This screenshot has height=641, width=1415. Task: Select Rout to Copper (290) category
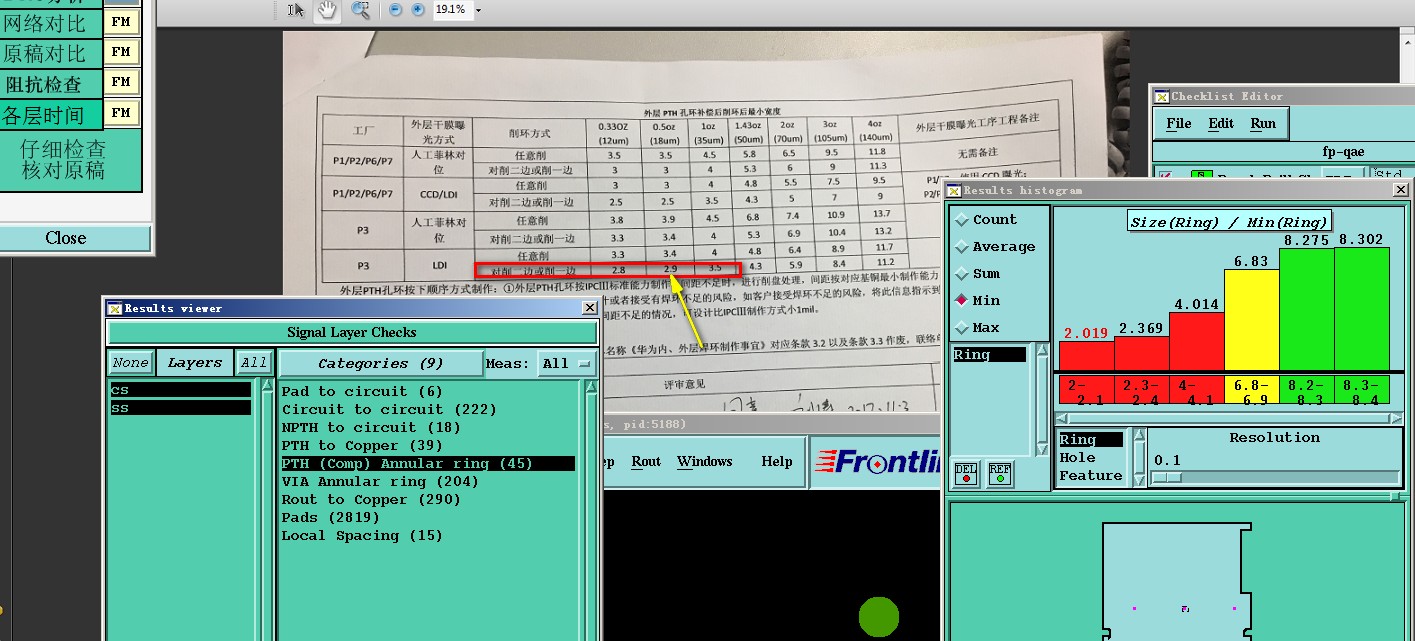coord(371,499)
